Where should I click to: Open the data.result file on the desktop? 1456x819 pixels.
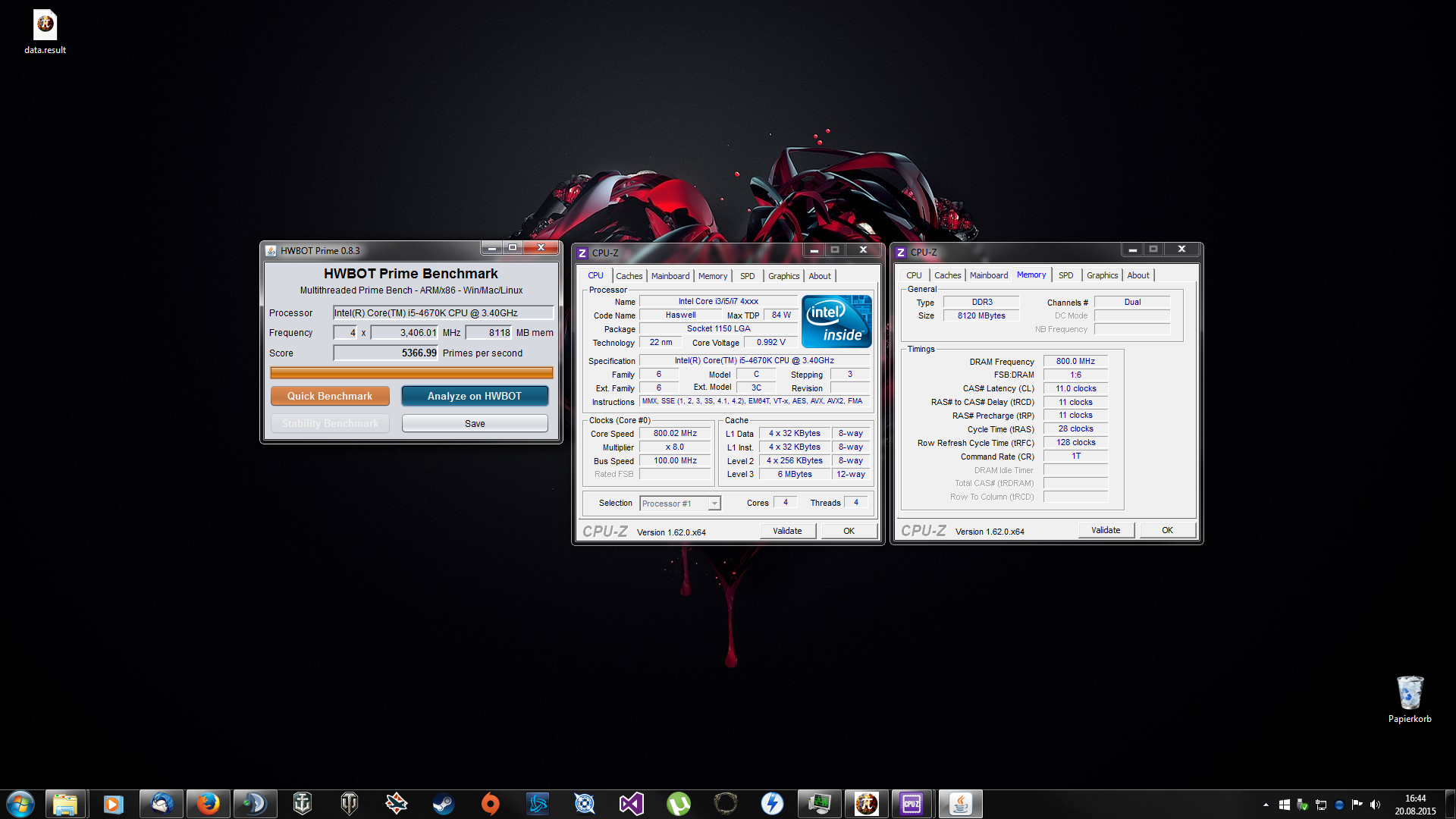point(45,33)
